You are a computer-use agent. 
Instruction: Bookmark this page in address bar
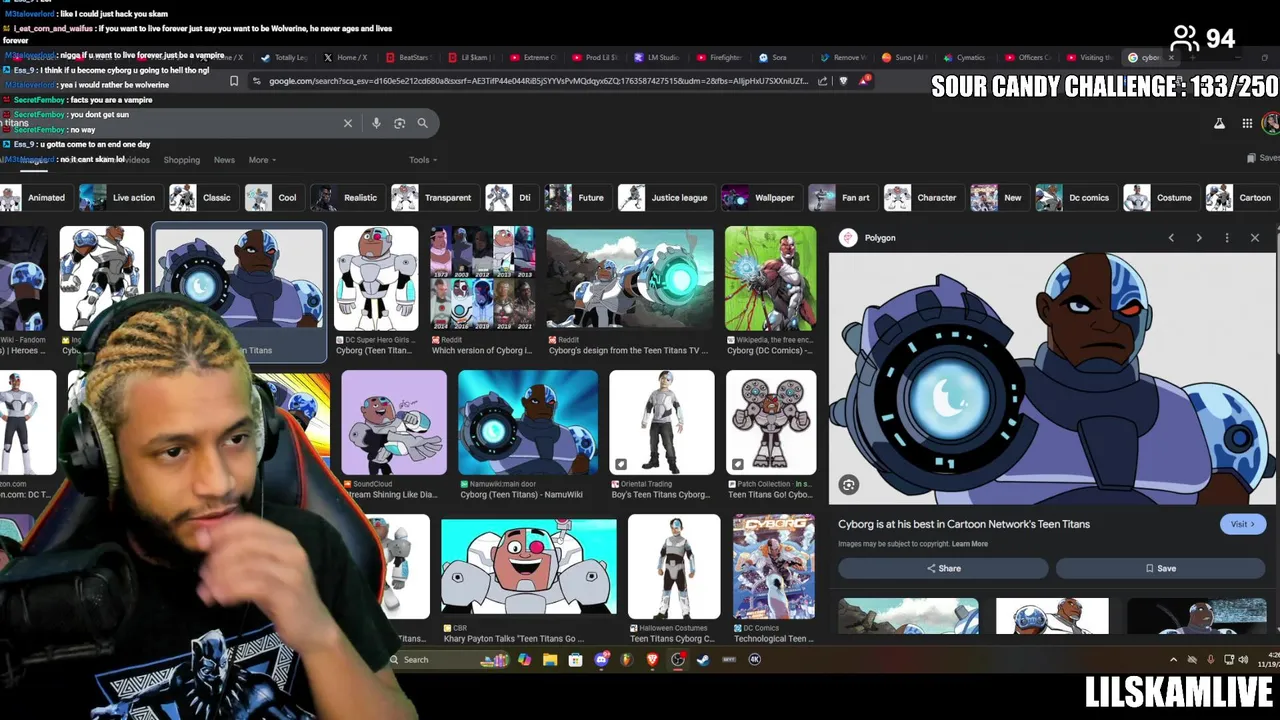tap(234, 81)
